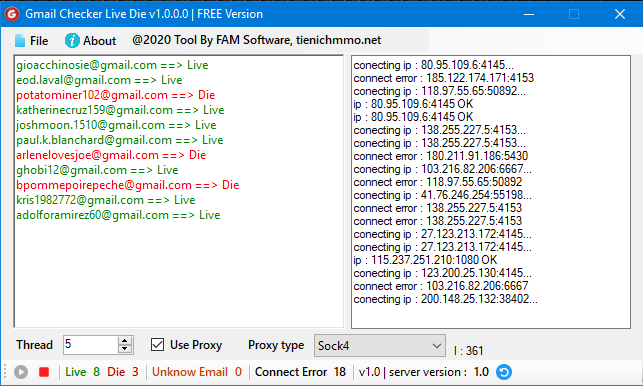The image size is (643, 386).
Task: Click the v1.0 server version label
Action: coord(424,372)
